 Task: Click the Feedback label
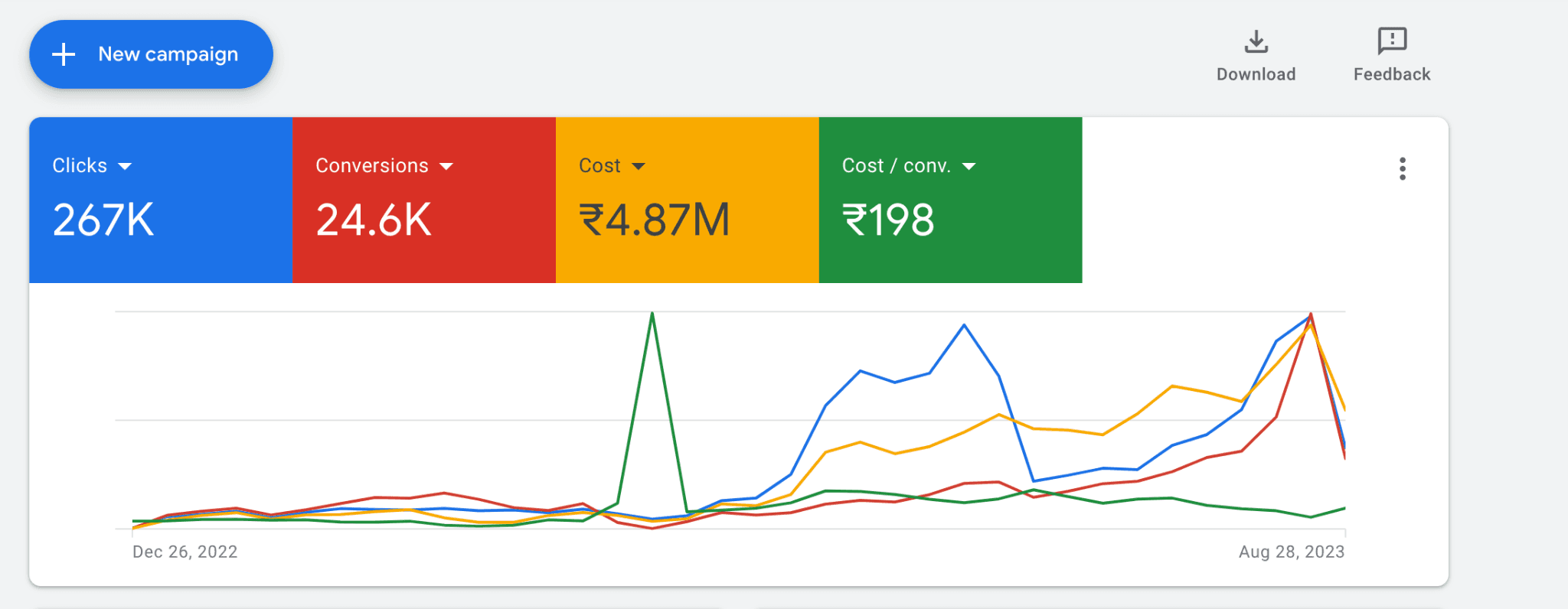point(1392,74)
